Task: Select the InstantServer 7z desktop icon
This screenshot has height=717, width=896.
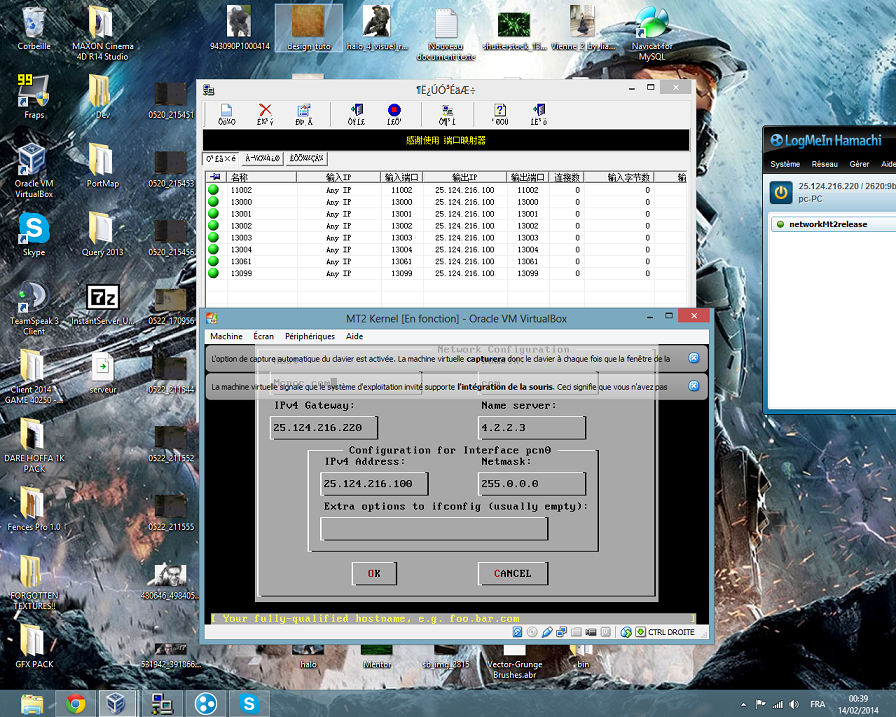Action: coord(103,305)
